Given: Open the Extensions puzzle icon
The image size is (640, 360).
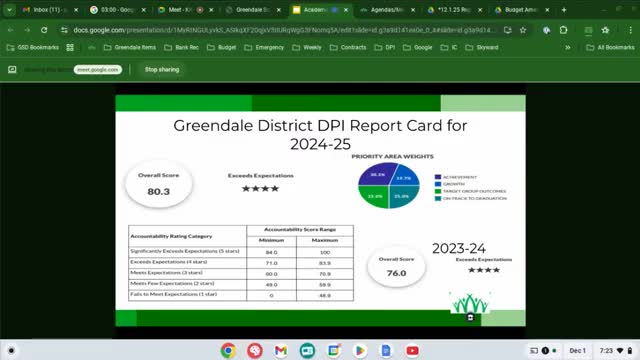Looking at the screenshot, I should 563,30.
